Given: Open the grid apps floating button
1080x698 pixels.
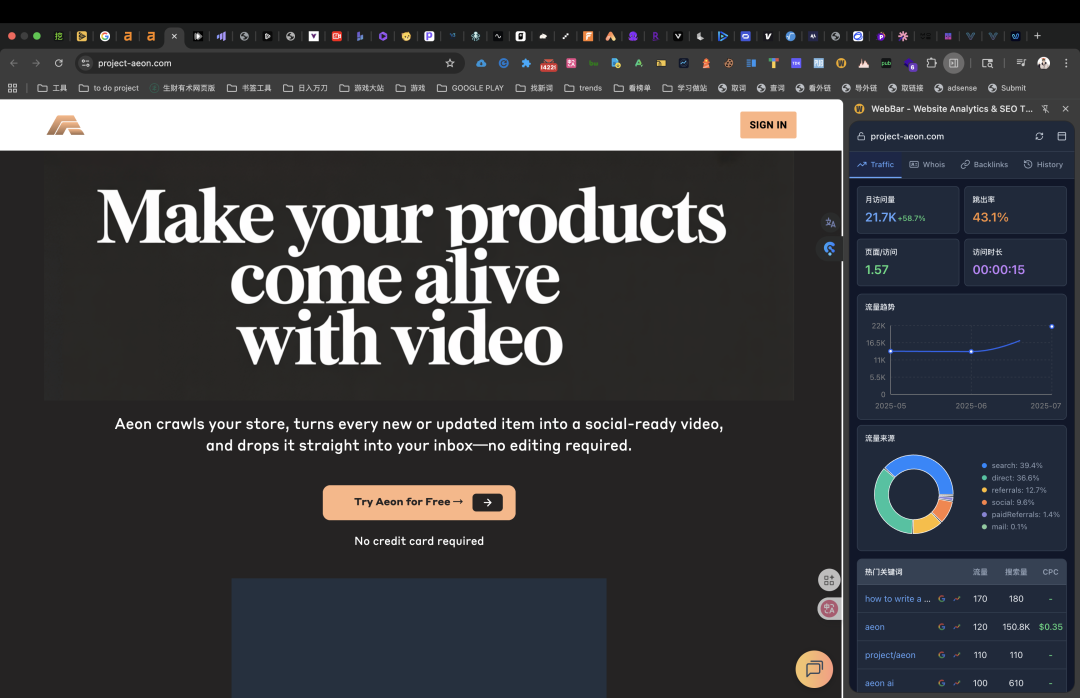Looking at the screenshot, I should (x=829, y=580).
